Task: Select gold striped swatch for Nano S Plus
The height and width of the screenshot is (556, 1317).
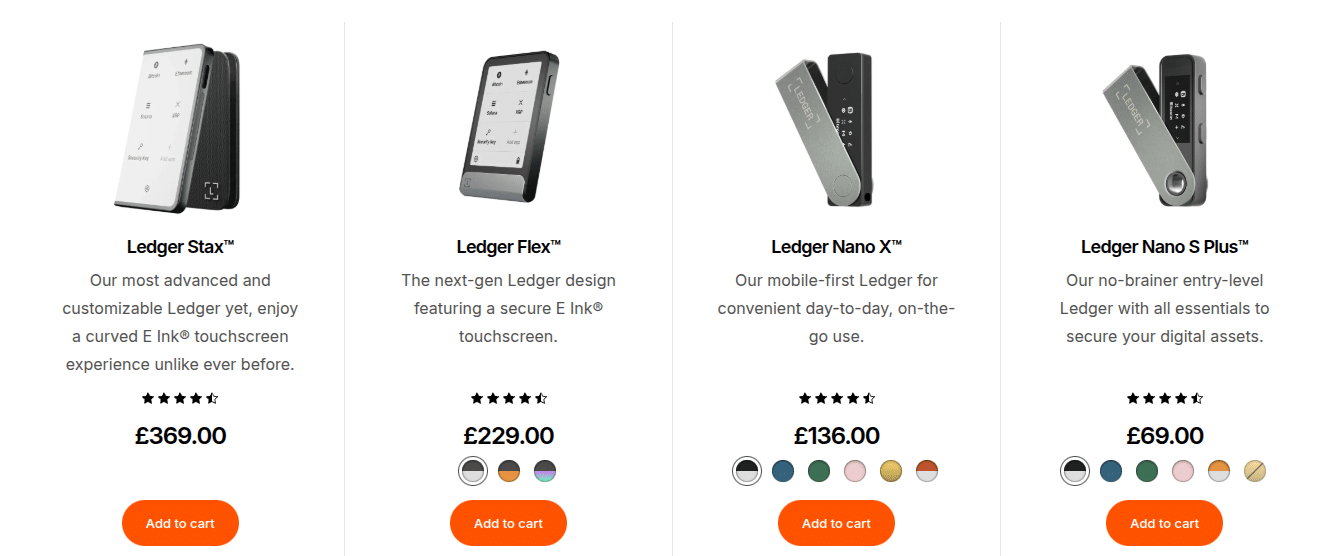Action: pos(1255,471)
